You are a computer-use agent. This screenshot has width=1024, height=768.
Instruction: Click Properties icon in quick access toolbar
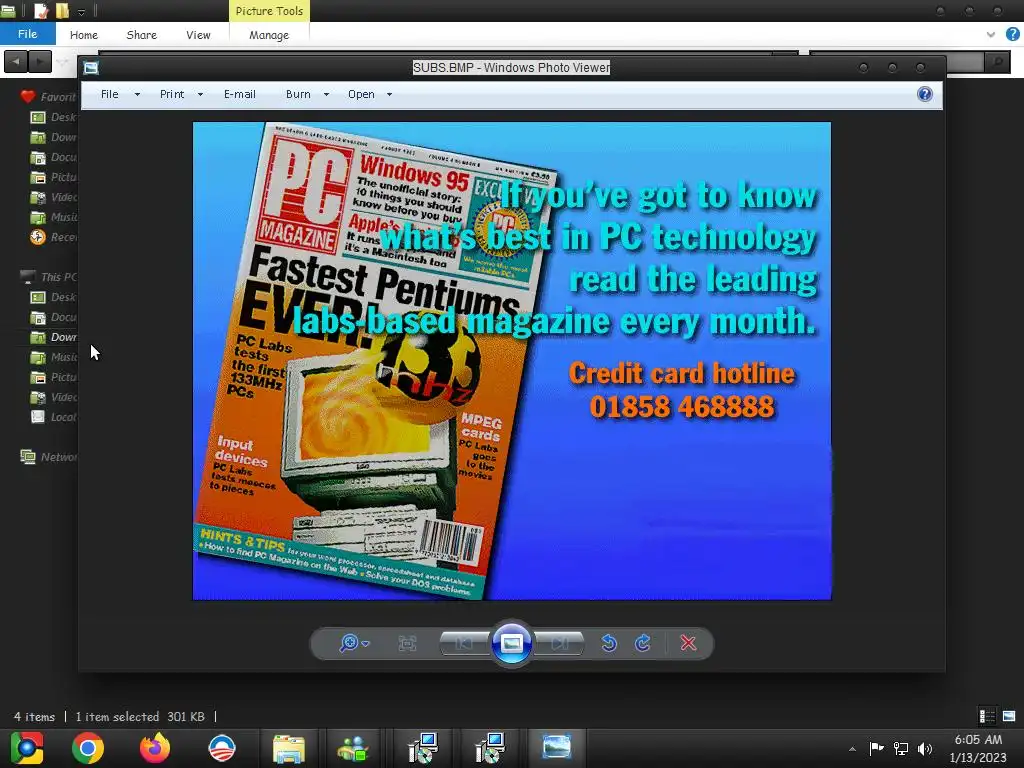(40, 10)
